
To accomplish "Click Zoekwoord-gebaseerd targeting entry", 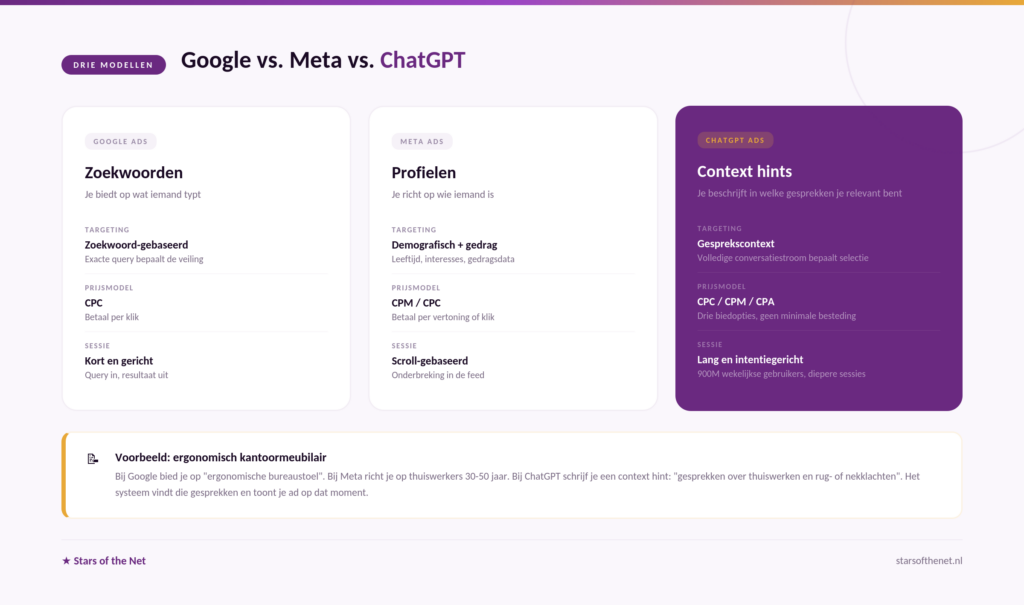I will pyautogui.click(x=136, y=244).
